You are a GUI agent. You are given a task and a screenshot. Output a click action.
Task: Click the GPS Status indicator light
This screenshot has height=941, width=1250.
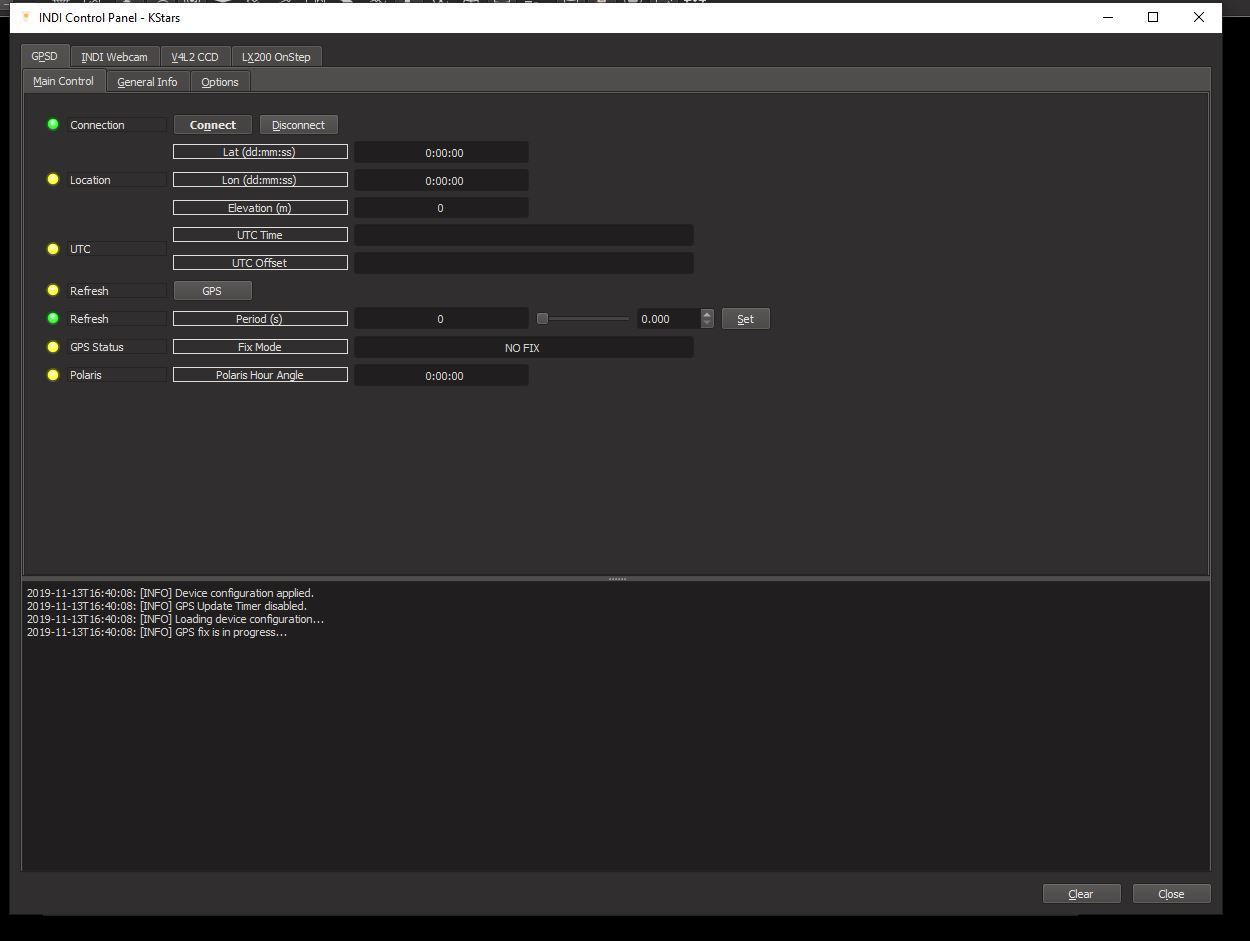[53, 346]
